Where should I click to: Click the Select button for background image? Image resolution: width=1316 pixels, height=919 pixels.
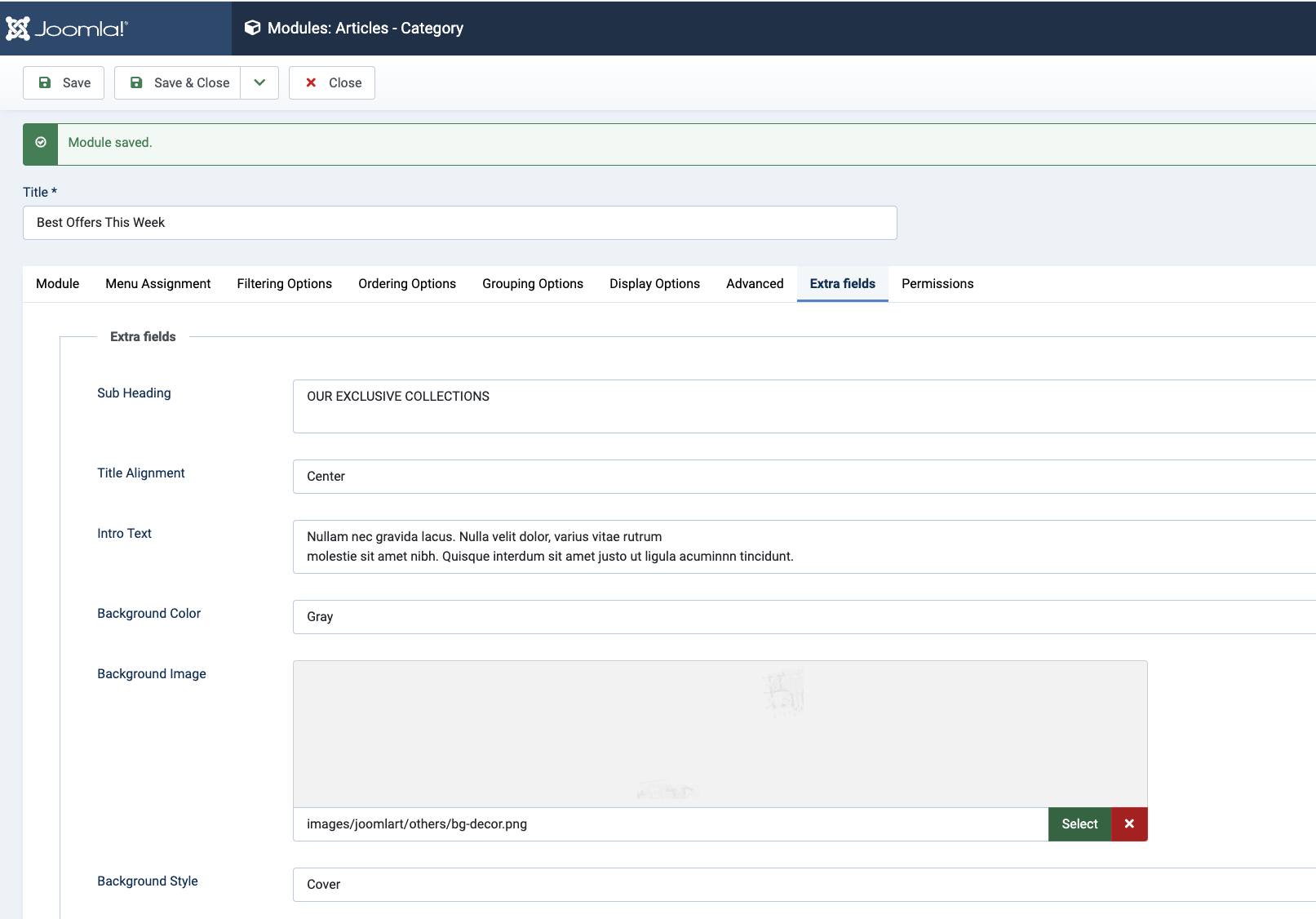click(1079, 824)
